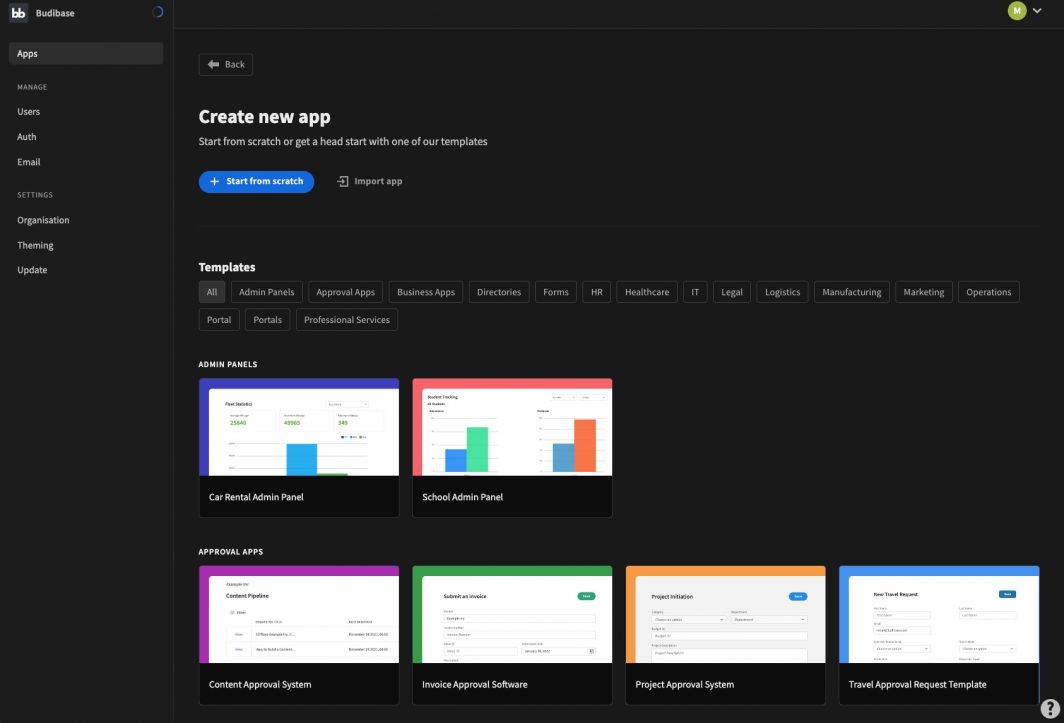Click the help question mark icon
The width and height of the screenshot is (1064, 723).
[1049, 708]
